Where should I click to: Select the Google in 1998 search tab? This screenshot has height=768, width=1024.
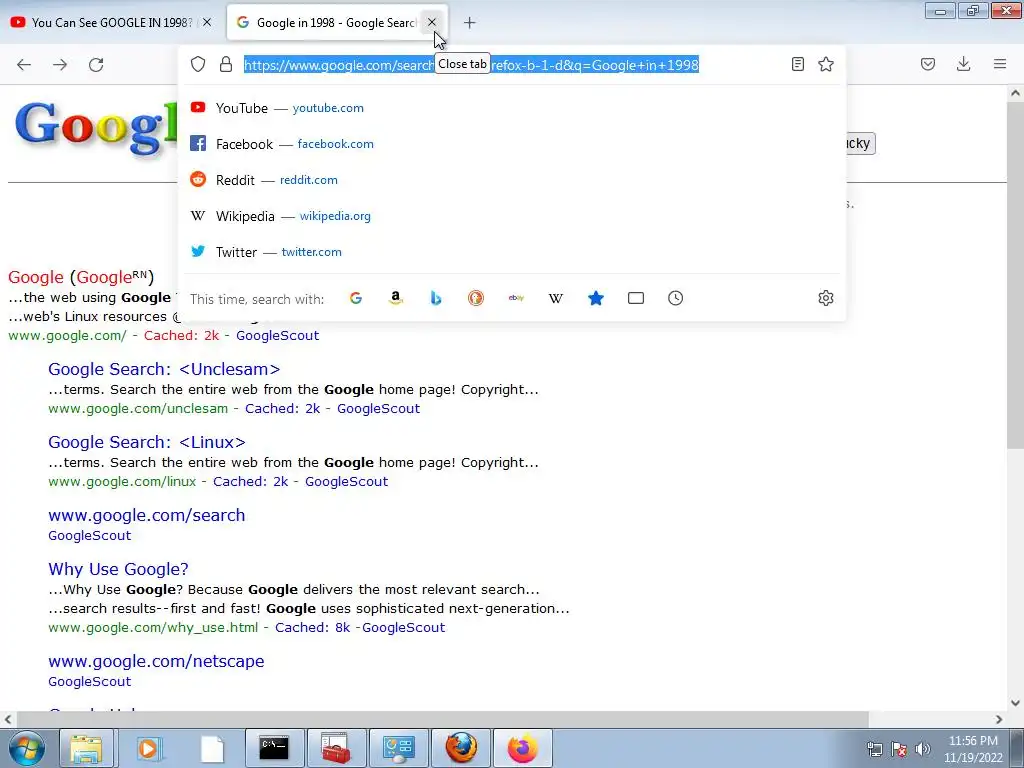pyautogui.click(x=338, y=23)
